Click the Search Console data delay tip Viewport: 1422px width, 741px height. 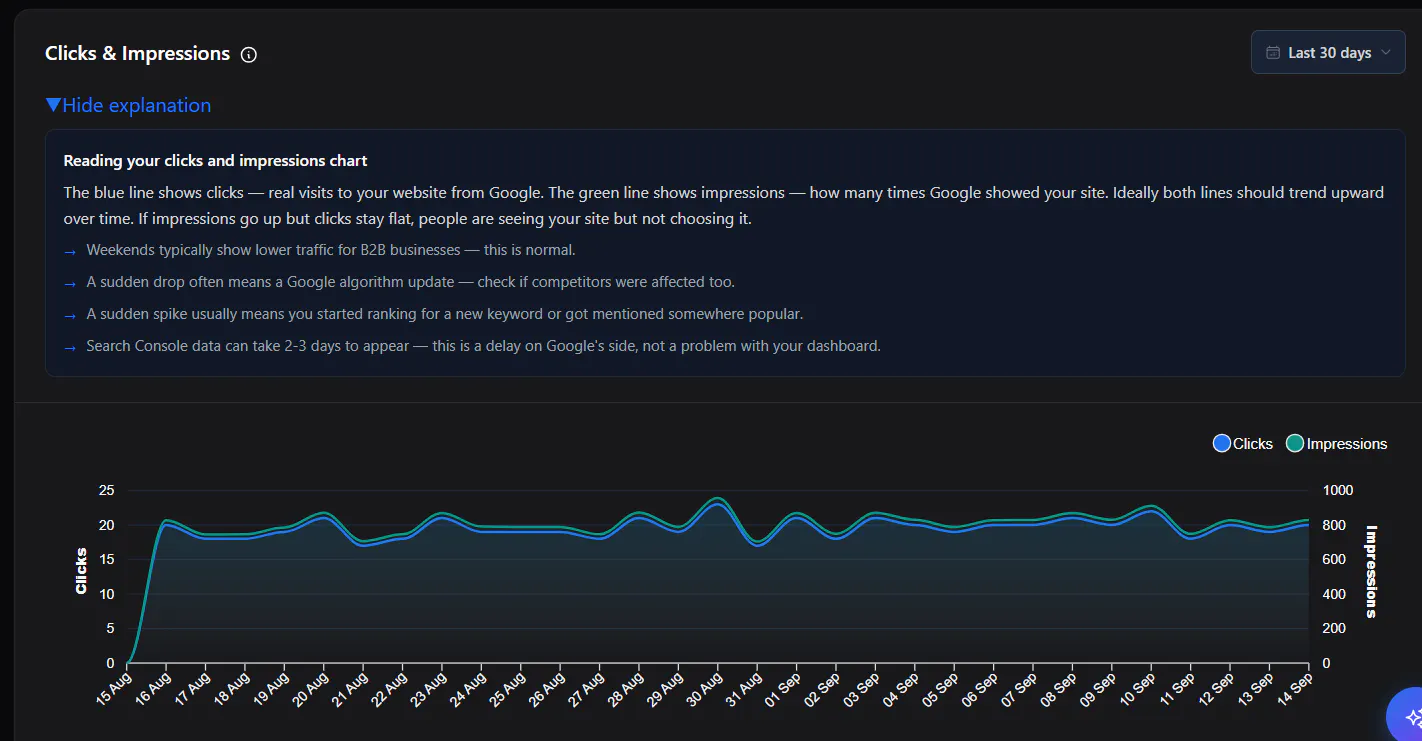pos(484,346)
